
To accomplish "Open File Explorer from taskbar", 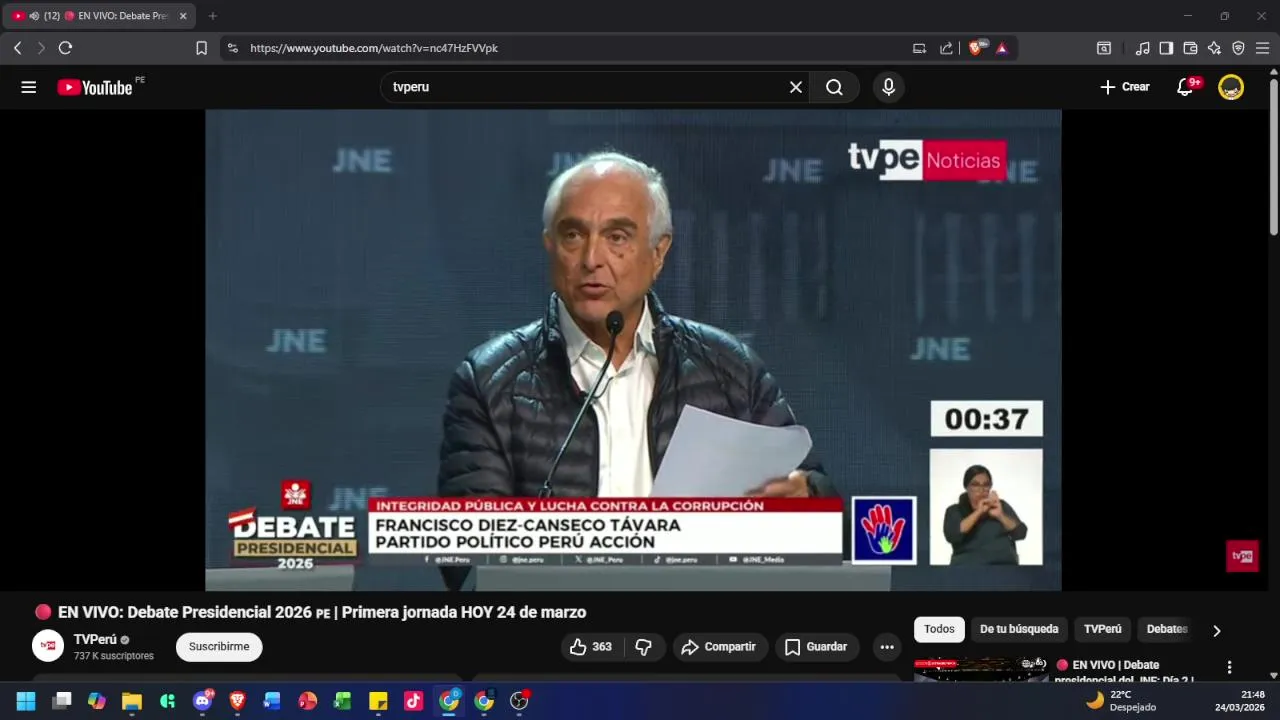I will pos(132,701).
